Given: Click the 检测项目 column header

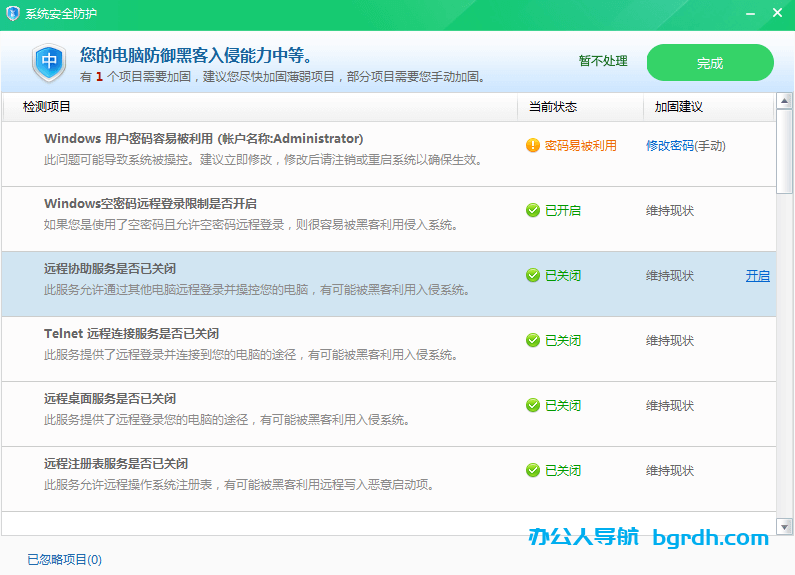Looking at the screenshot, I should (47, 107).
